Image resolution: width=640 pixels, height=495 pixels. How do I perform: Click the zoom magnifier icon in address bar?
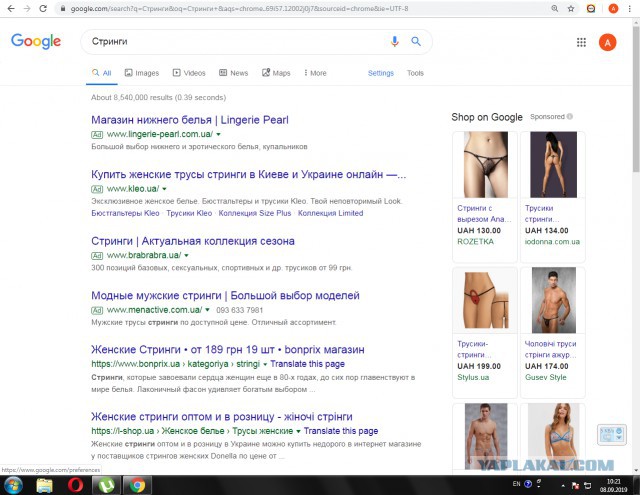(555, 9)
